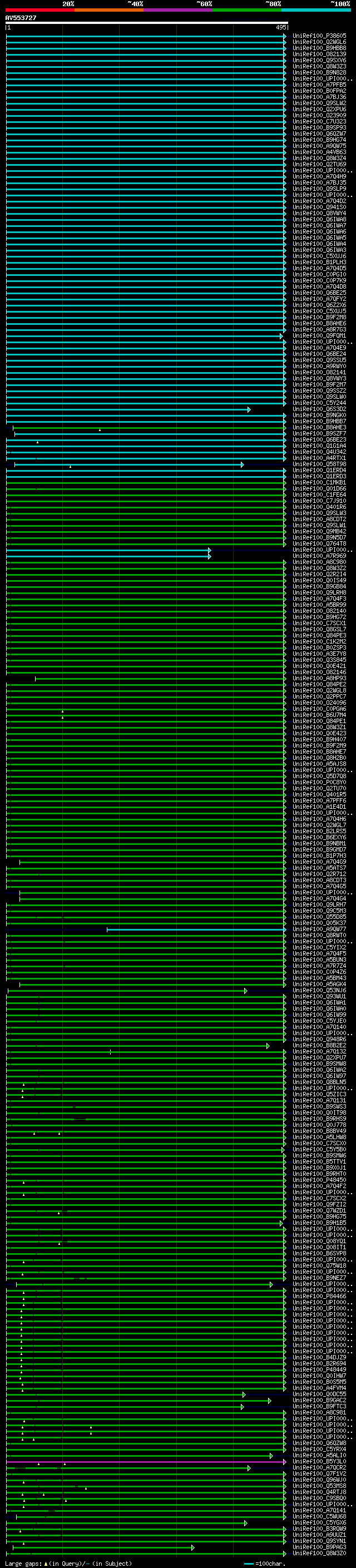
Task: Click the orange ~40% identity legend segment
Action: 109,10
